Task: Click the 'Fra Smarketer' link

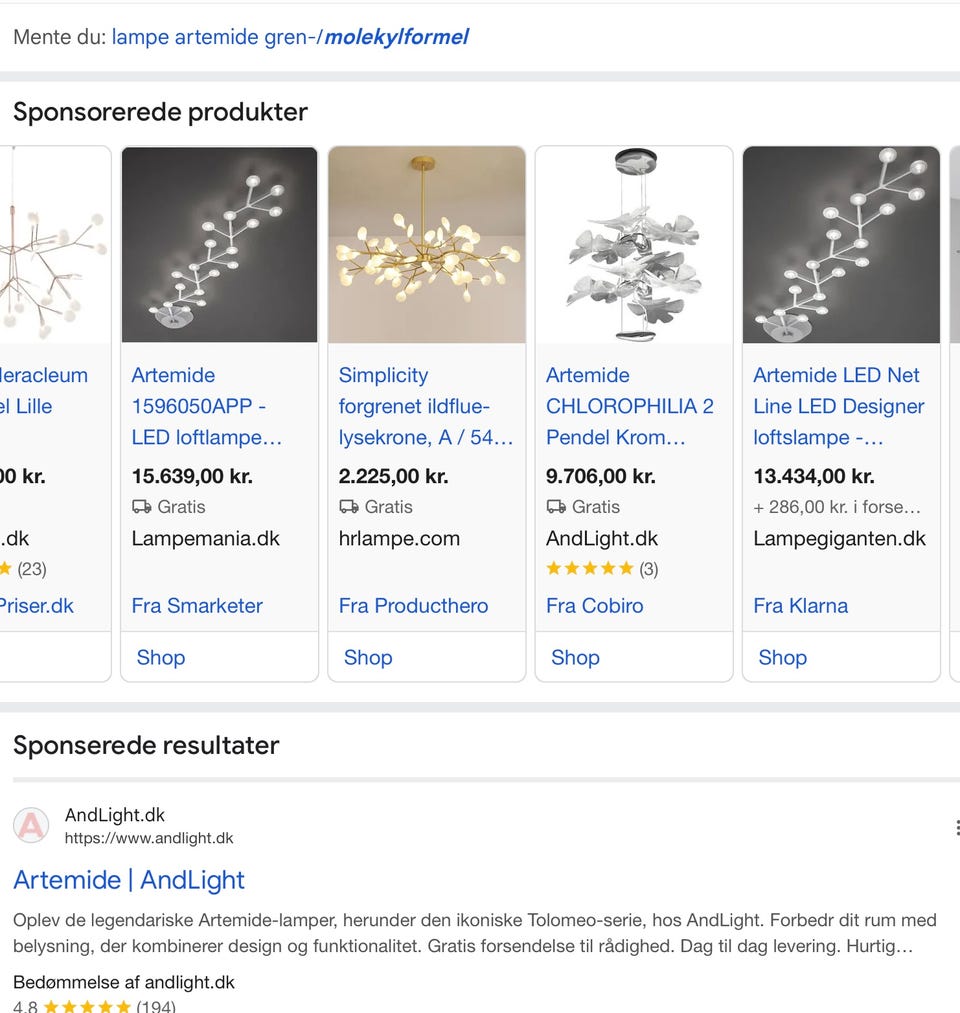Action: click(197, 605)
